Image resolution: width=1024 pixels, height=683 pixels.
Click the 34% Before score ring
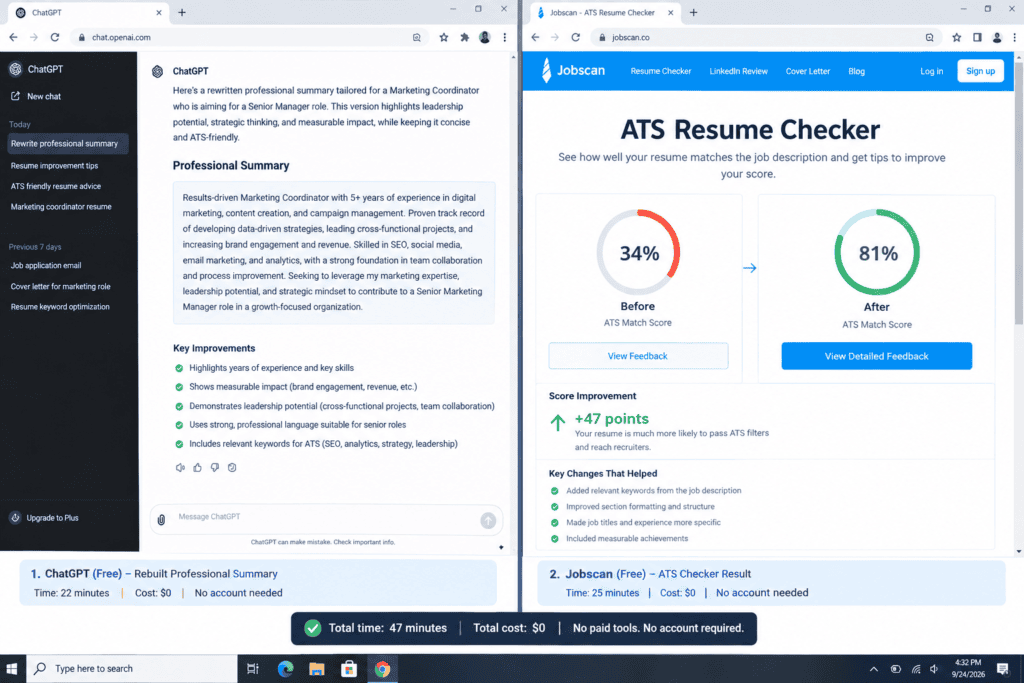(638, 252)
